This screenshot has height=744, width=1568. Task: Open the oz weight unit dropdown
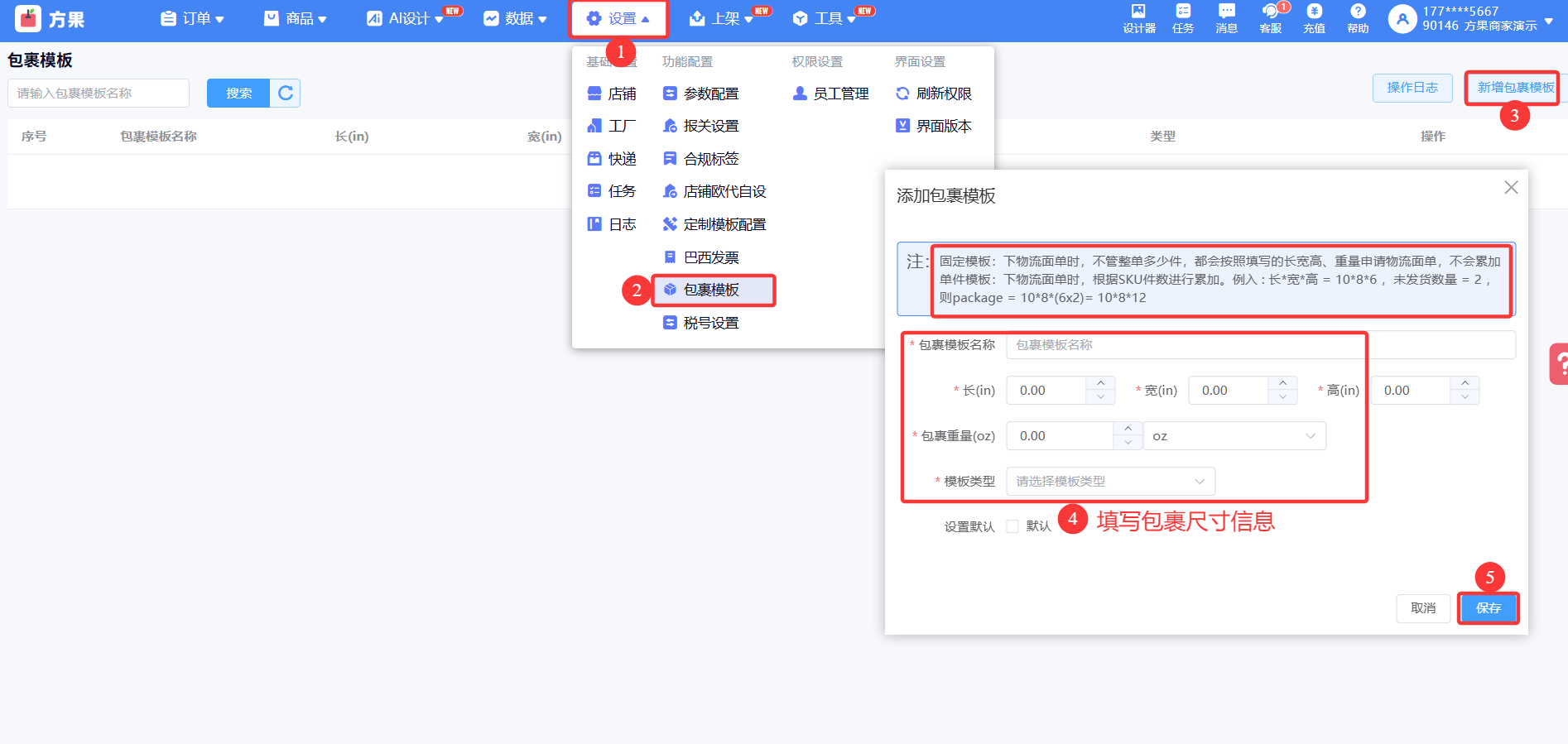(1234, 436)
